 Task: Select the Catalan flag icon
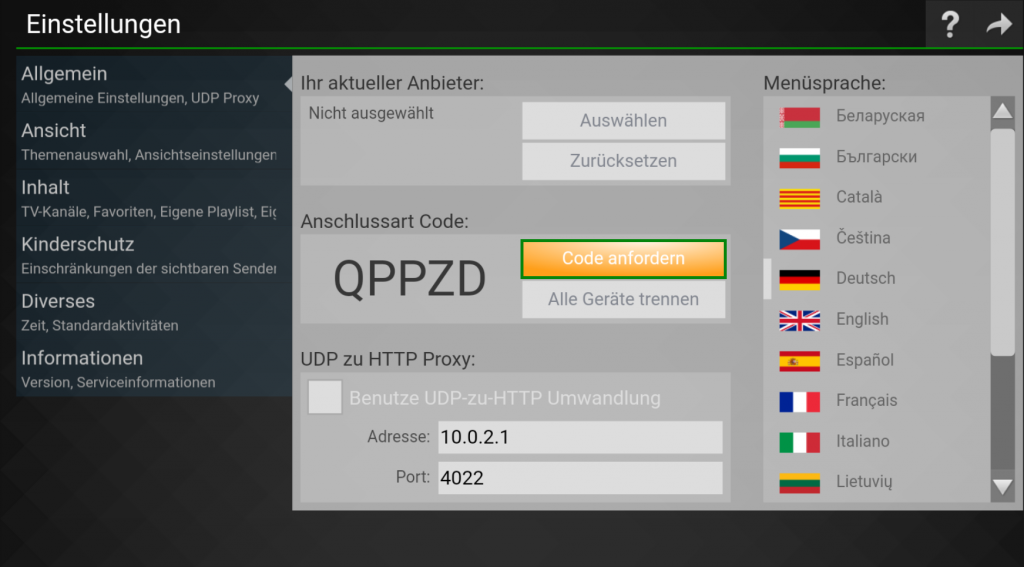pos(799,198)
